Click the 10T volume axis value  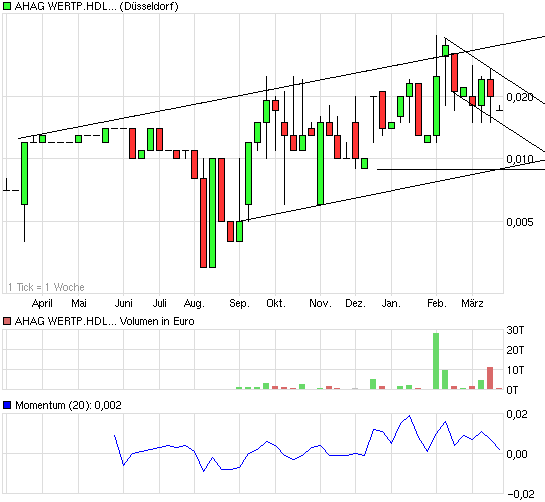515,370
